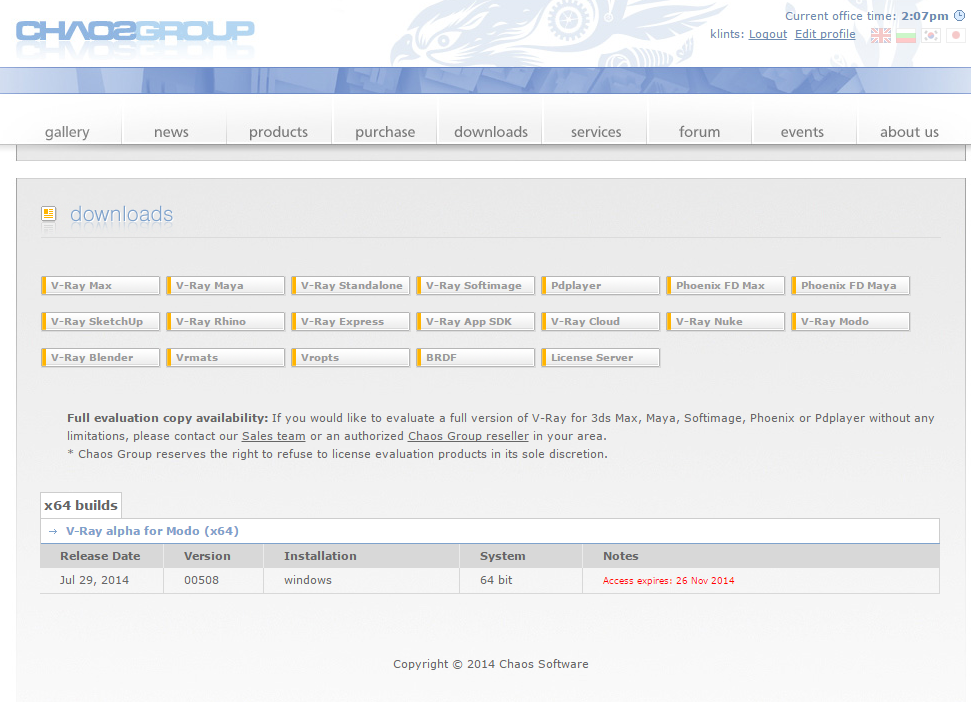Select the Vrmats button

pyautogui.click(x=225, y=357)
